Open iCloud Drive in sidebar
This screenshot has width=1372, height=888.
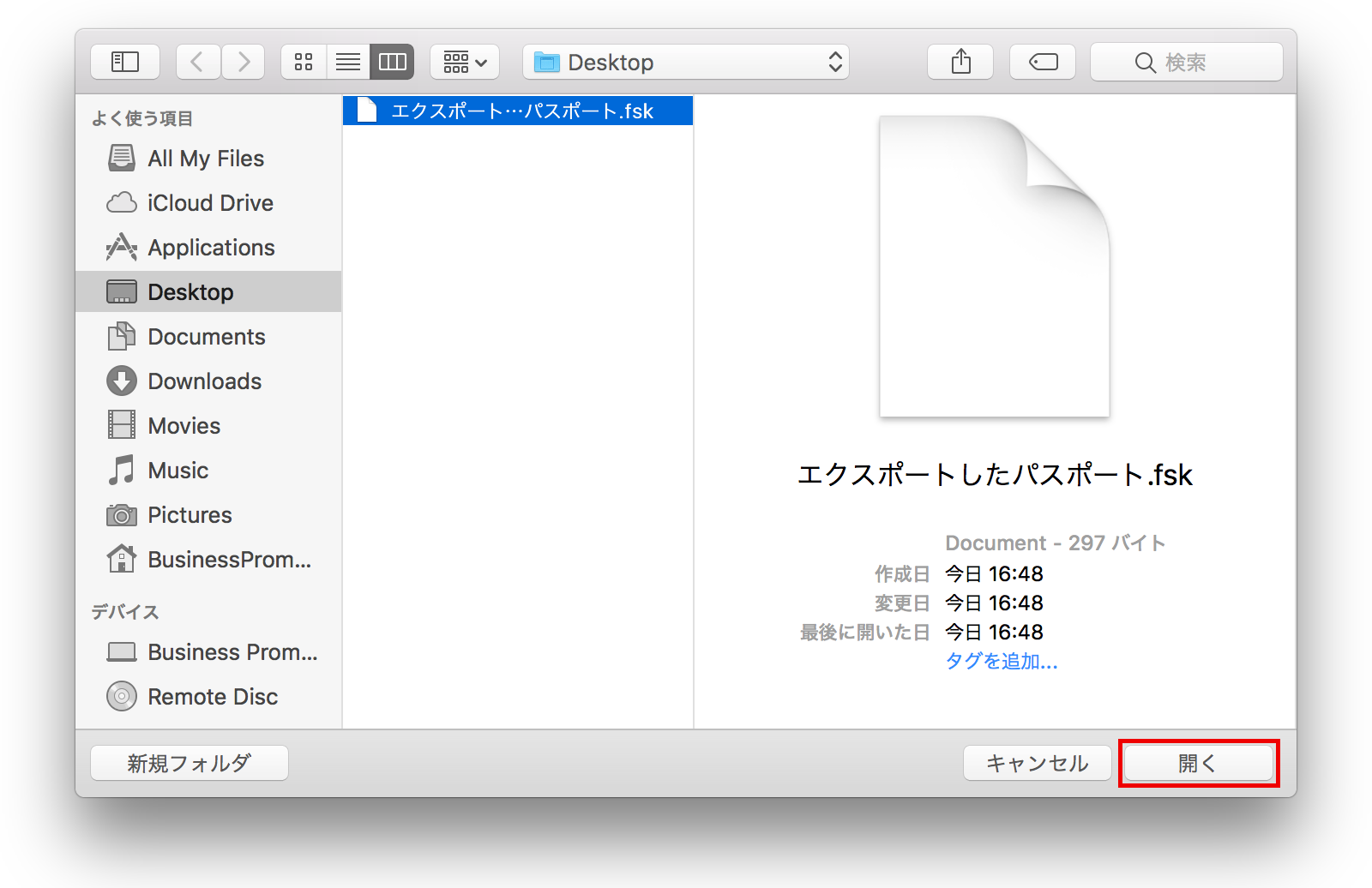(210, 203)
